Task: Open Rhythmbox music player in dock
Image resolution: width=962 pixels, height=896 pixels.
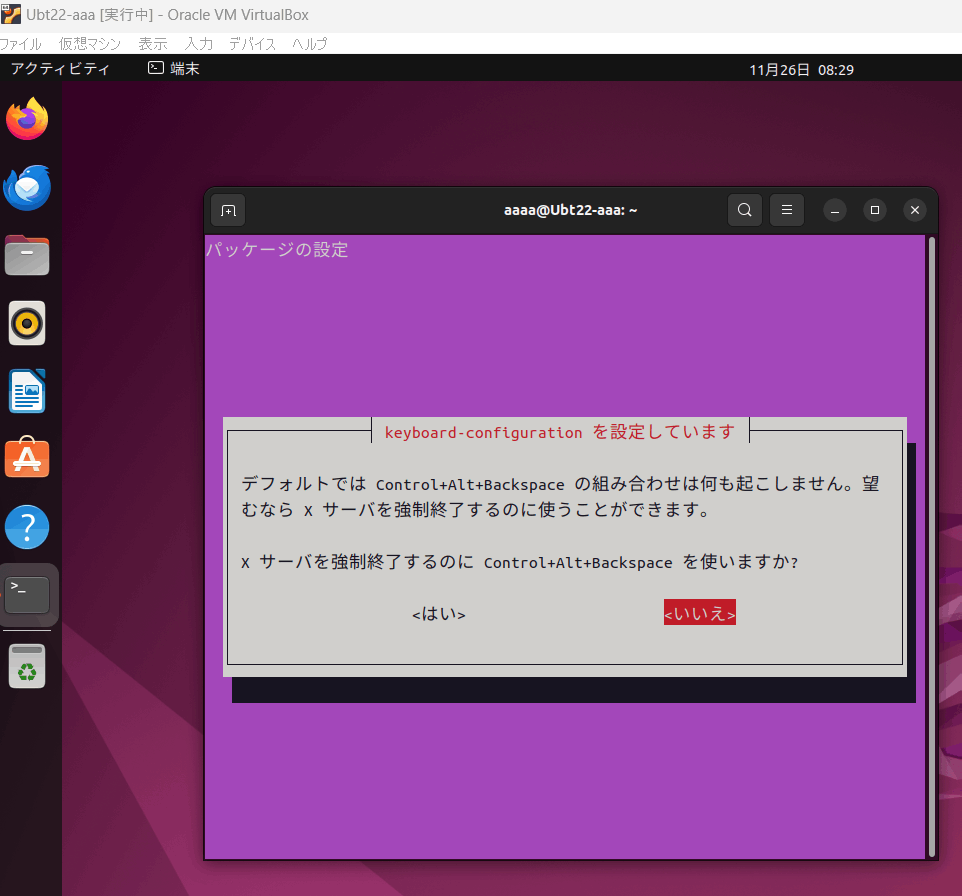Action: 27,323
